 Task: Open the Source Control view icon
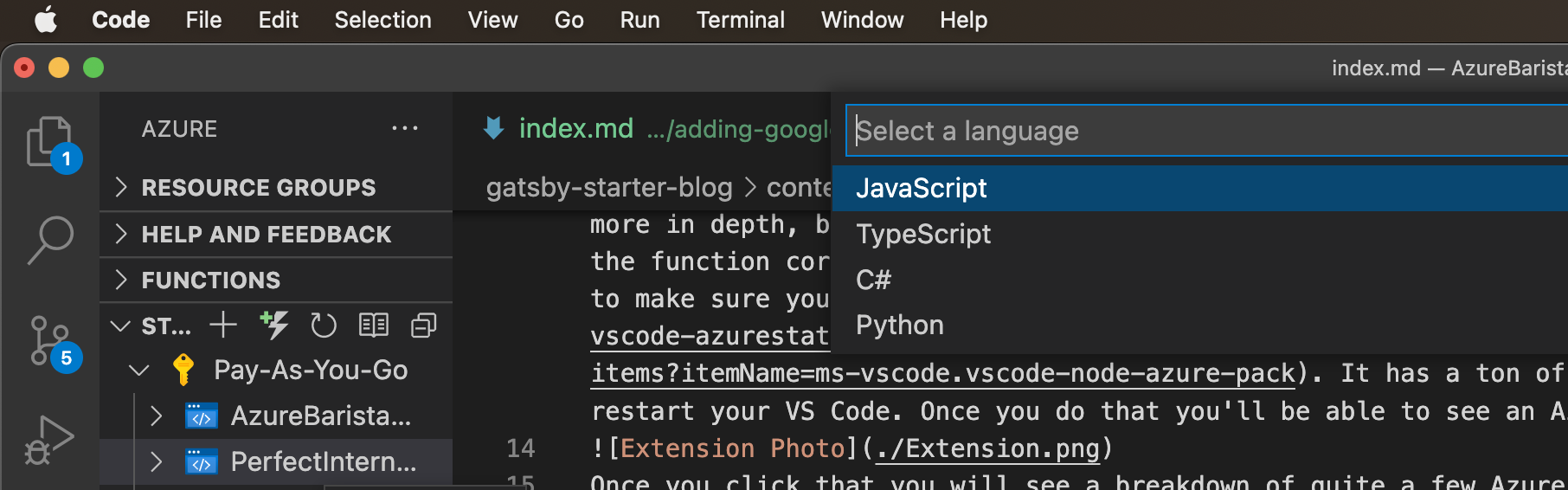pyautogui.click(x=50, y=340)
